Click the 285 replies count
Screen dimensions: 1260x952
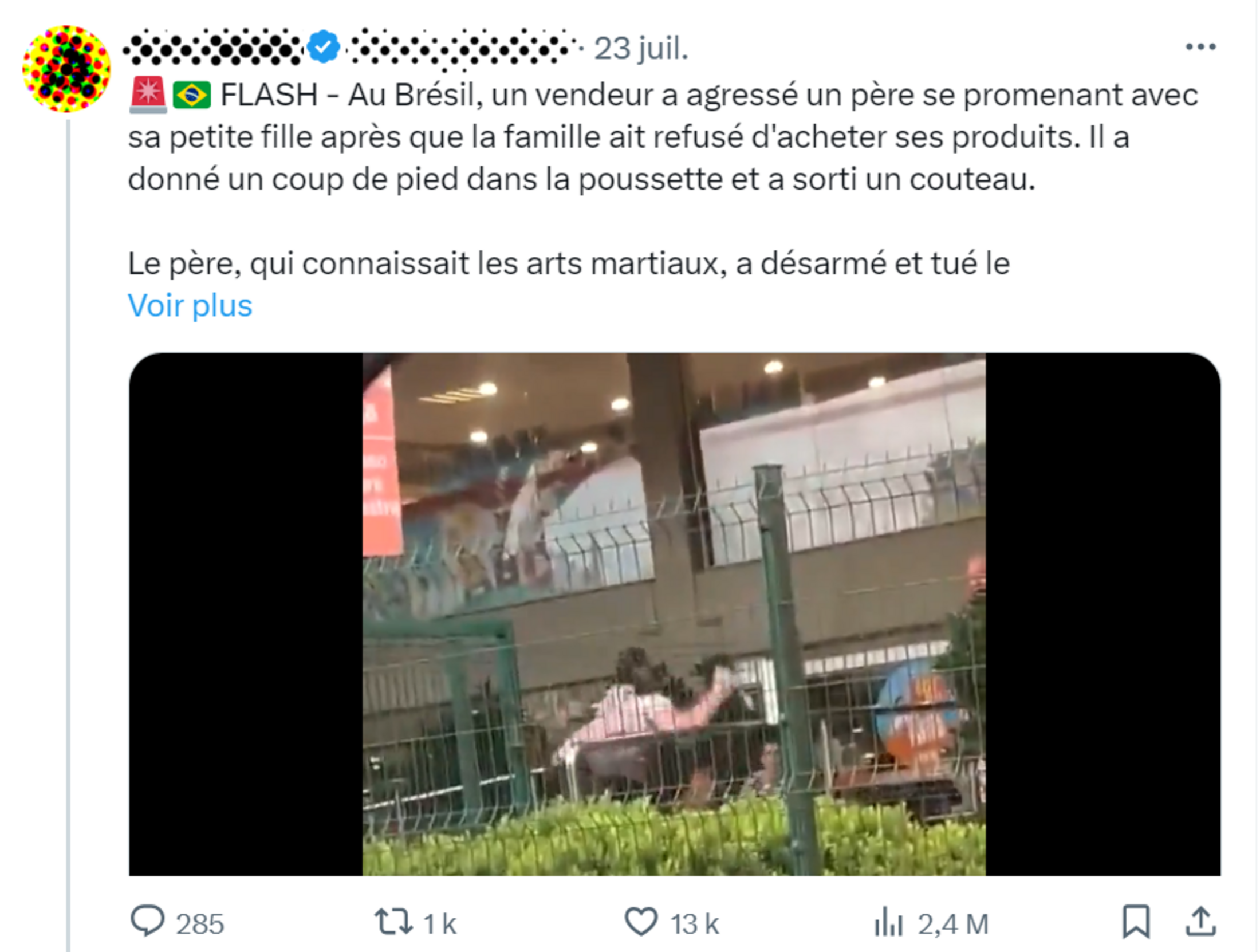coord(200,924)
